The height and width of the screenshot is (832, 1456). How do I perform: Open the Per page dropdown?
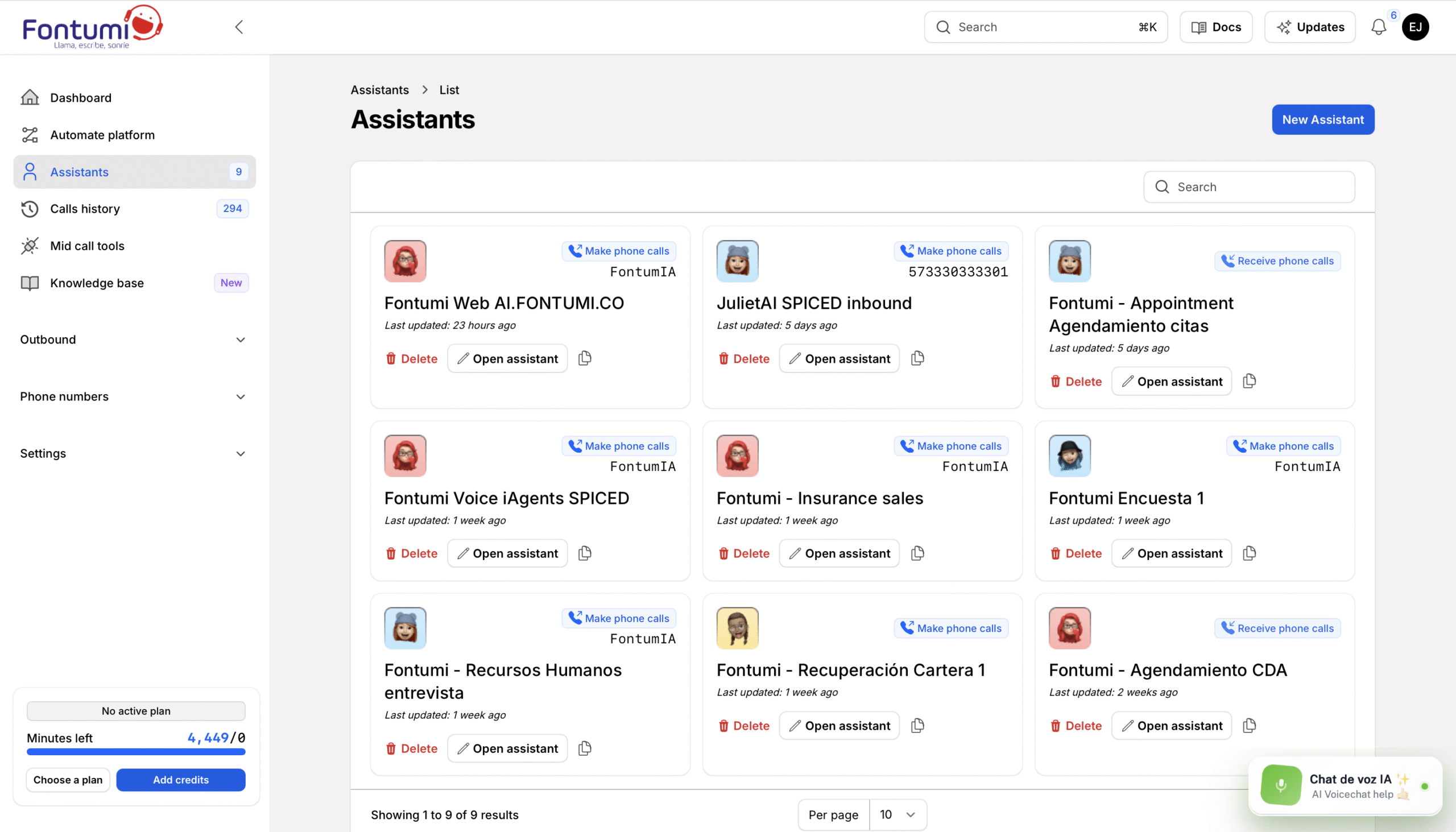(x=897, y=814)
